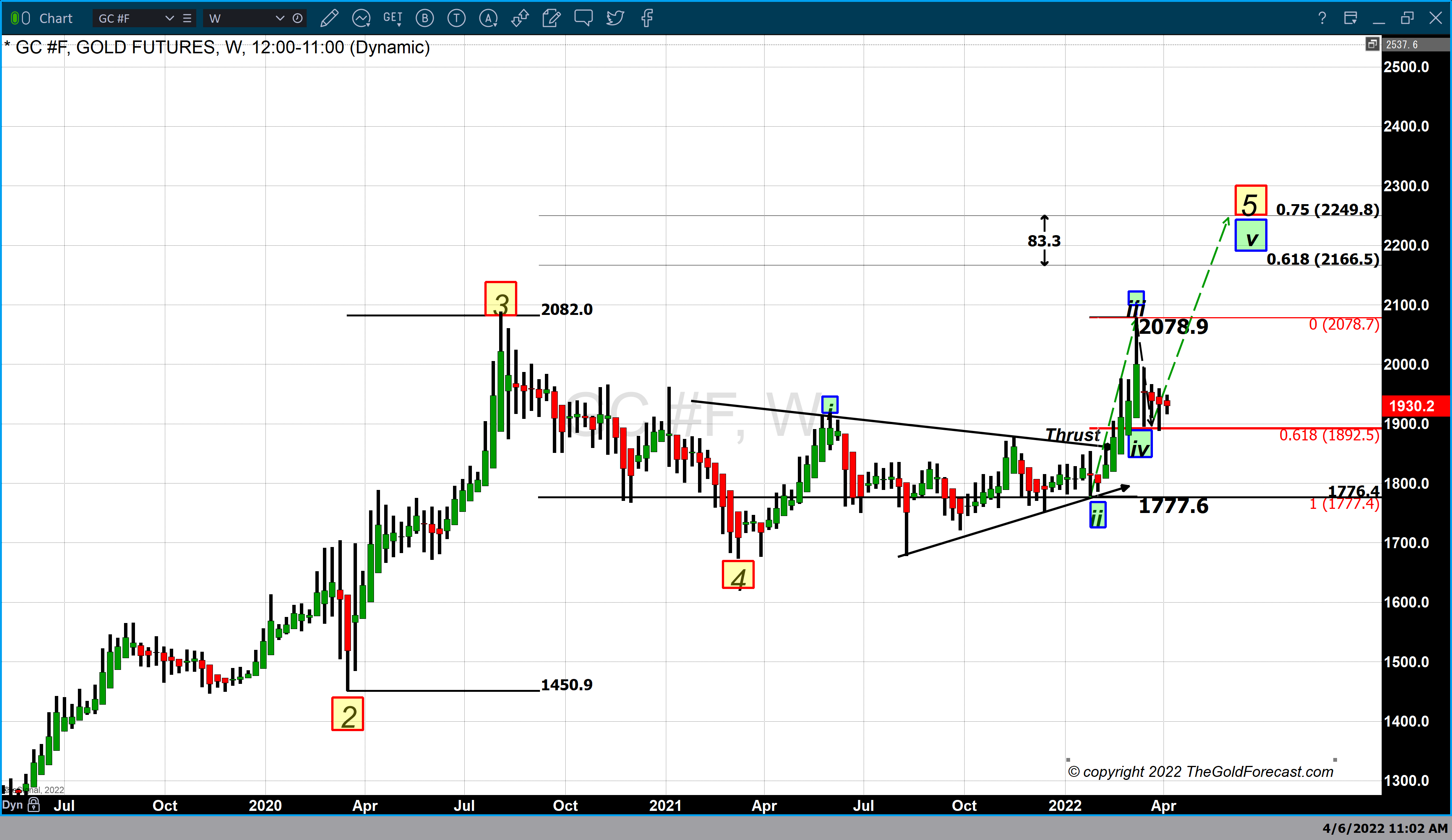
Task: Open the studies chart icon menu
Action: pos(361,19)
